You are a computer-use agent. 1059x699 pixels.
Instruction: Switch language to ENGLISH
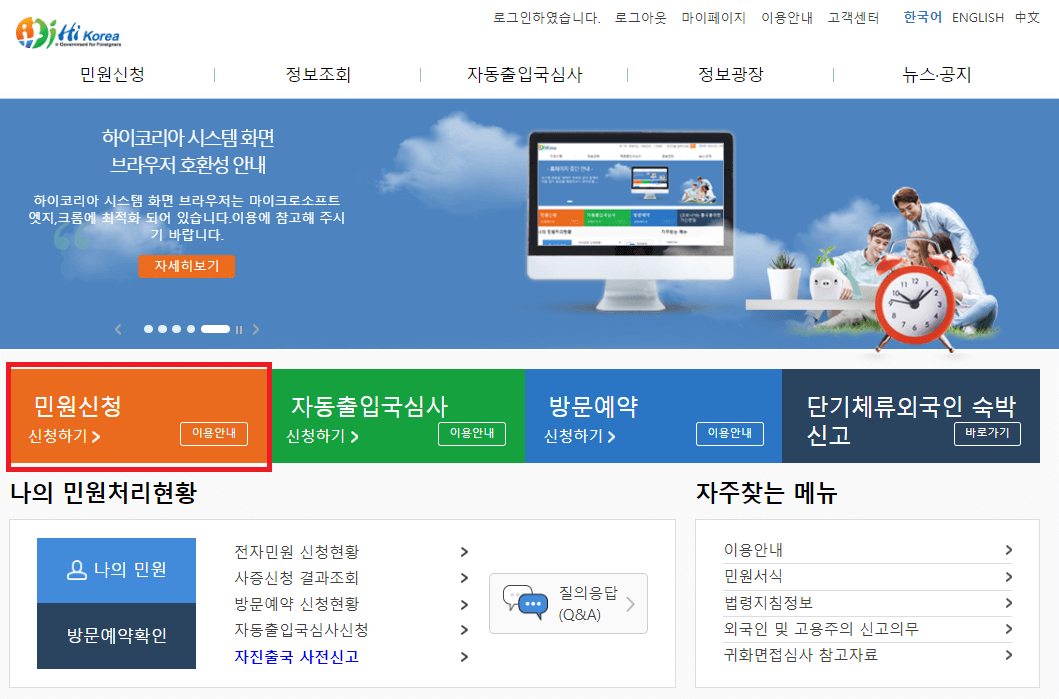pyautogui.click(x=977, y=17)
